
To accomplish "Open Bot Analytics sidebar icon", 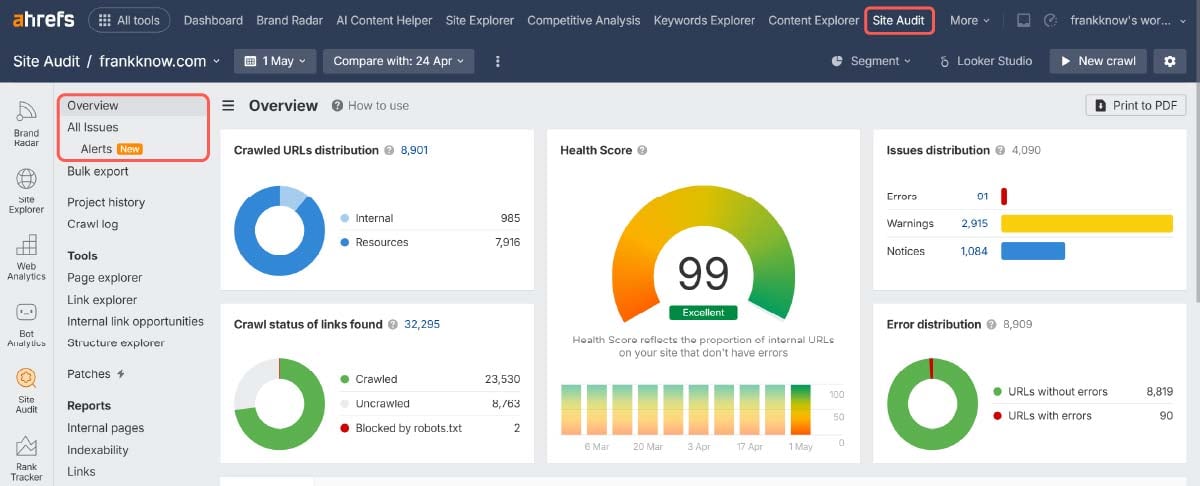I will coord(26,325).
